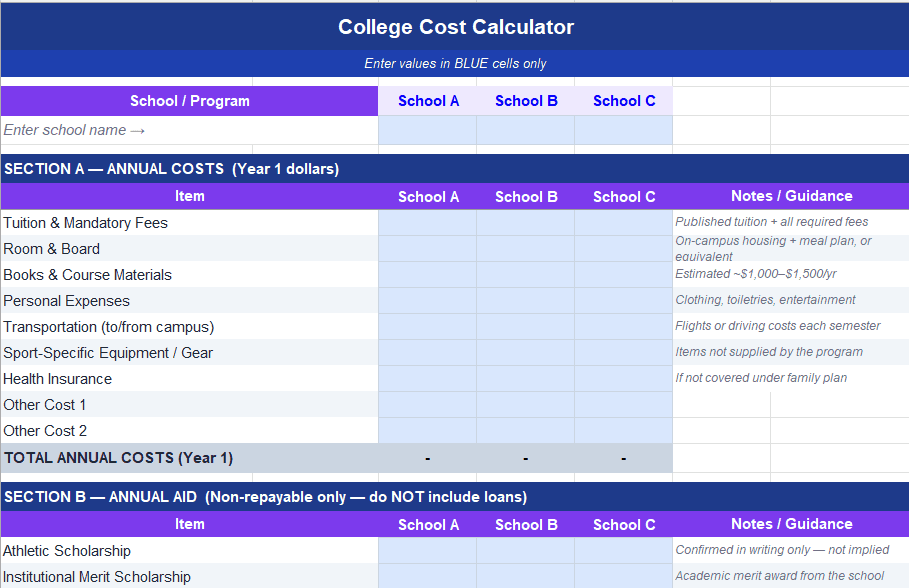Fill Books & Course Materials for School C
909x588 pixels.
(x=623, y=274)
